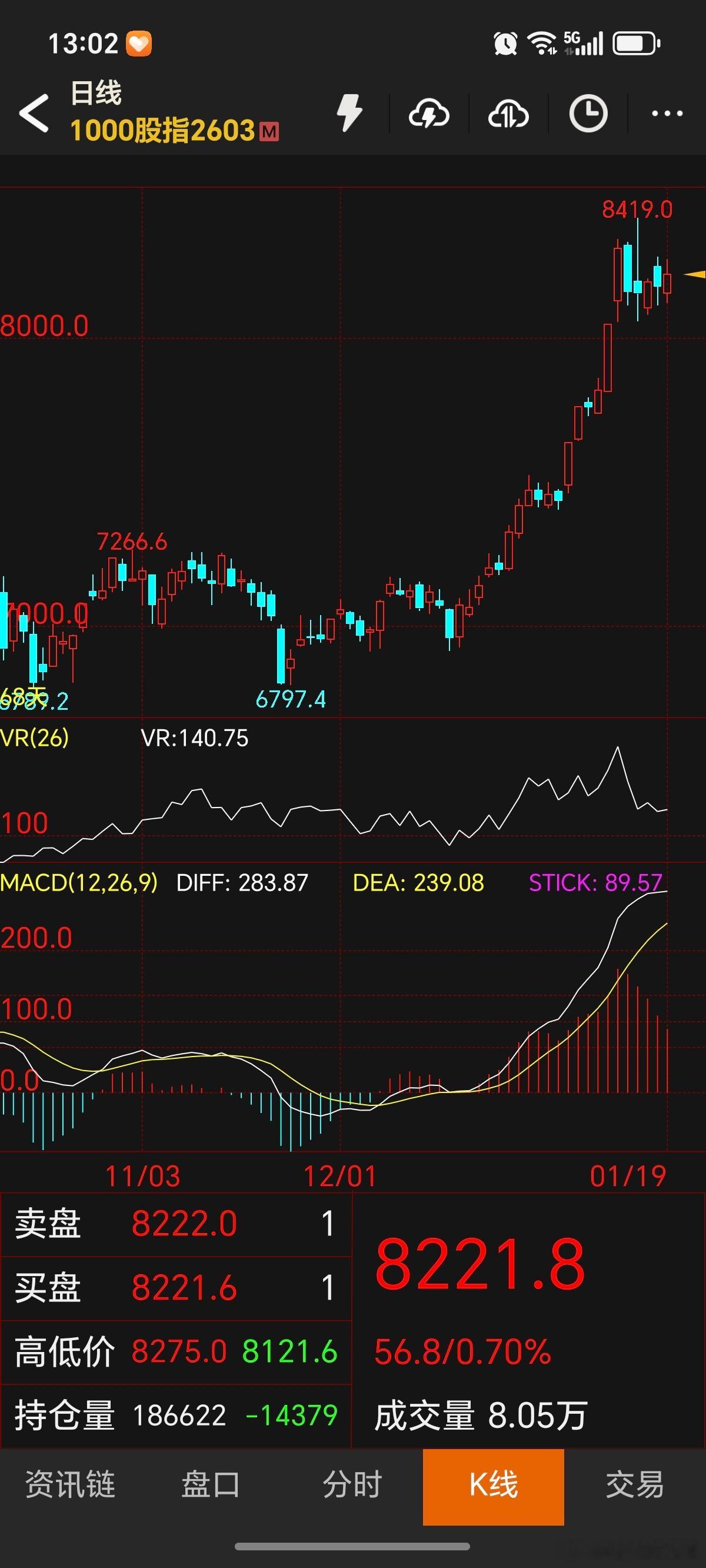The width and height of the screenshot is (706, 1568).
Task: Tap the low price 8121.6
Action: 289,1352
